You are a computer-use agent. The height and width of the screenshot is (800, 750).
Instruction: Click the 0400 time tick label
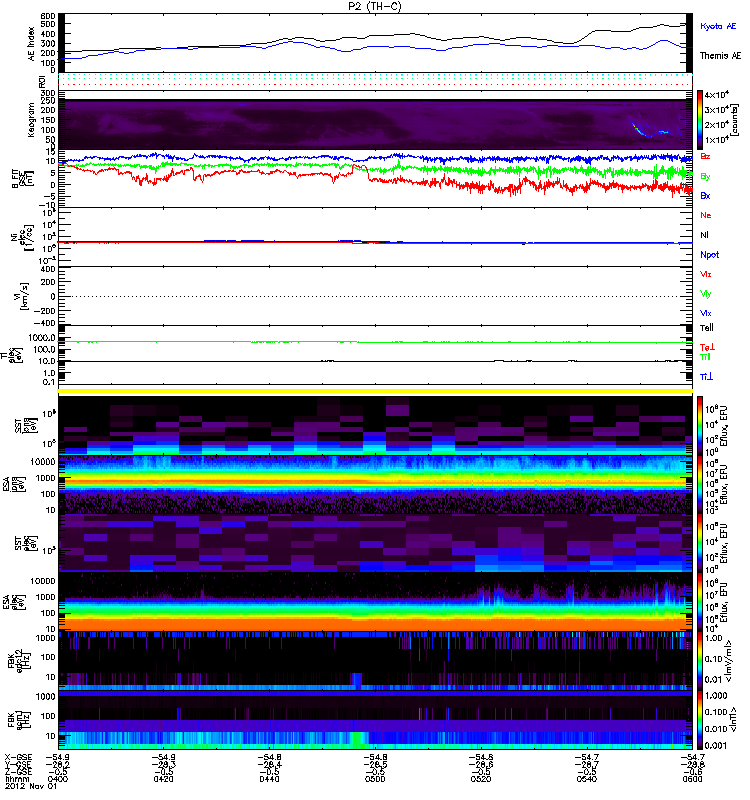(58, 779)
